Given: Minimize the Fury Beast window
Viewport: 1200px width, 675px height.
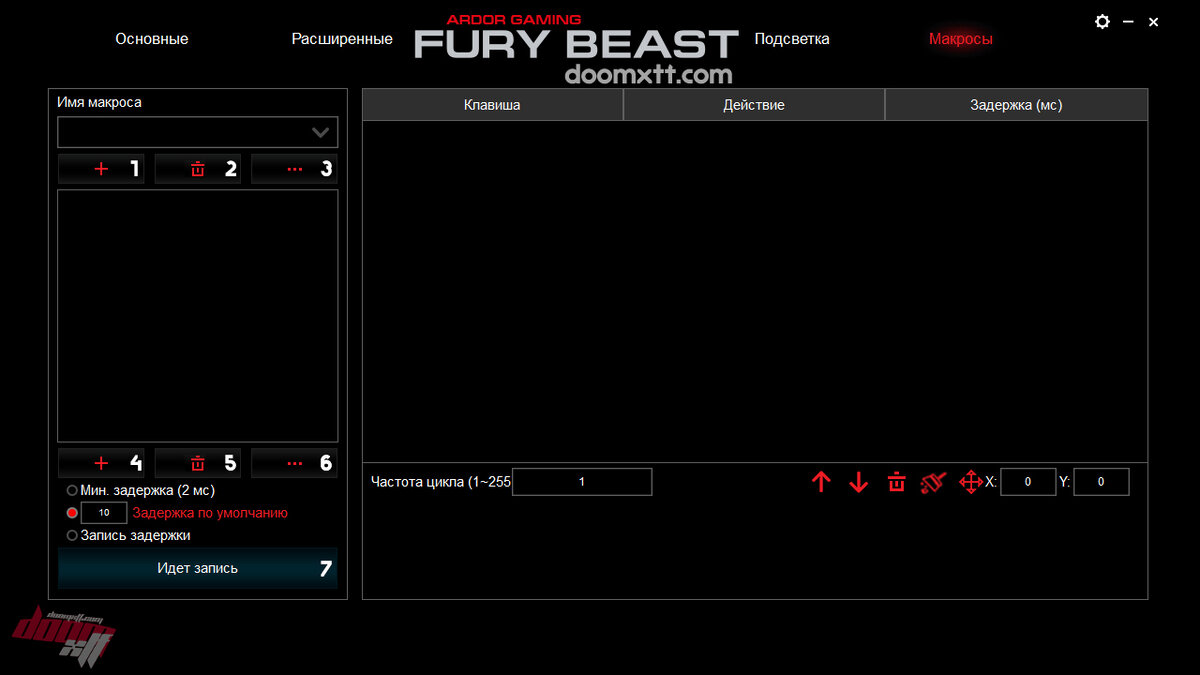Looking at the screenshot, I should (1128, 21).
